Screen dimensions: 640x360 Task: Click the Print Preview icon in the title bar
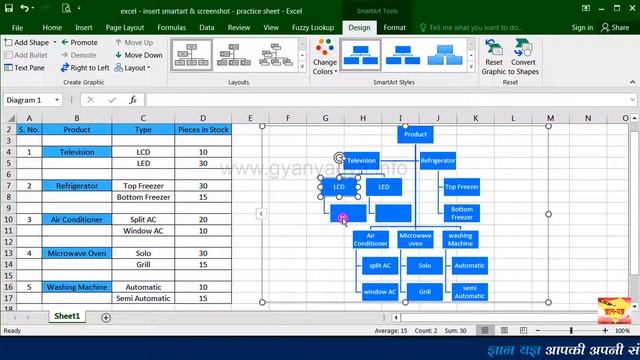[x=66, y=8]
